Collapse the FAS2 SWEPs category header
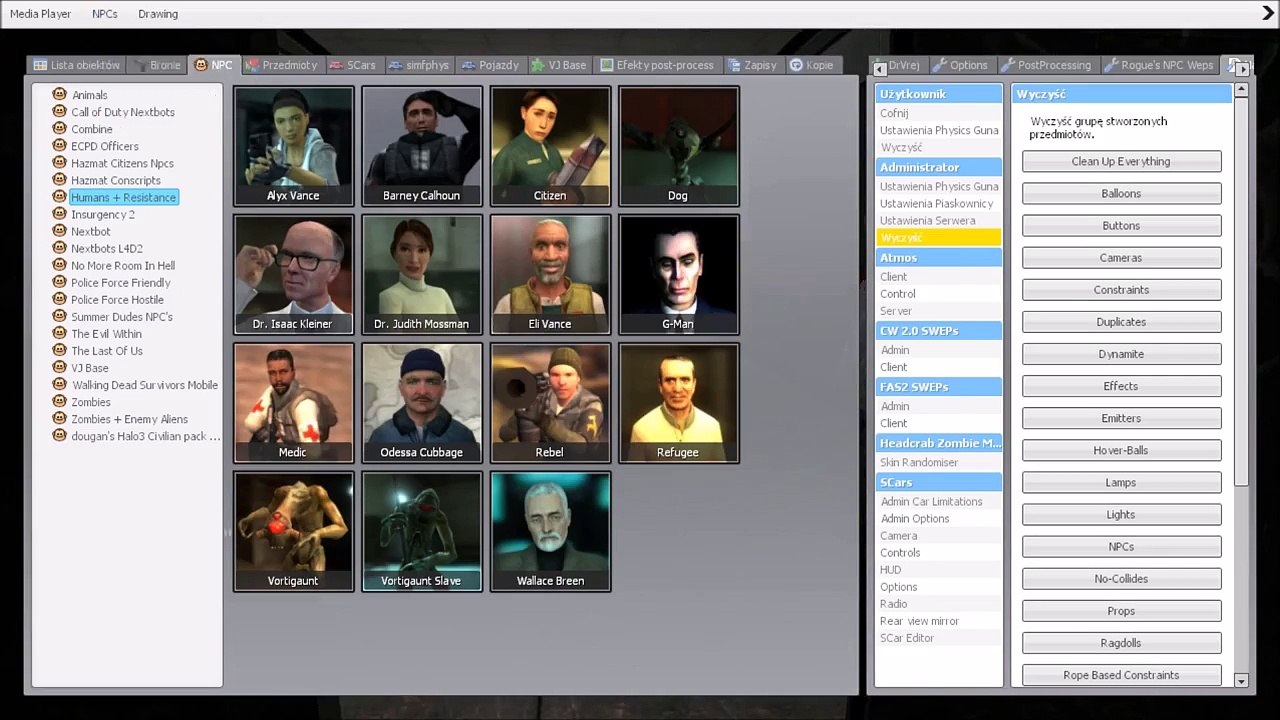The width and height of the screenshot is (1280, 720). [938, 387]
